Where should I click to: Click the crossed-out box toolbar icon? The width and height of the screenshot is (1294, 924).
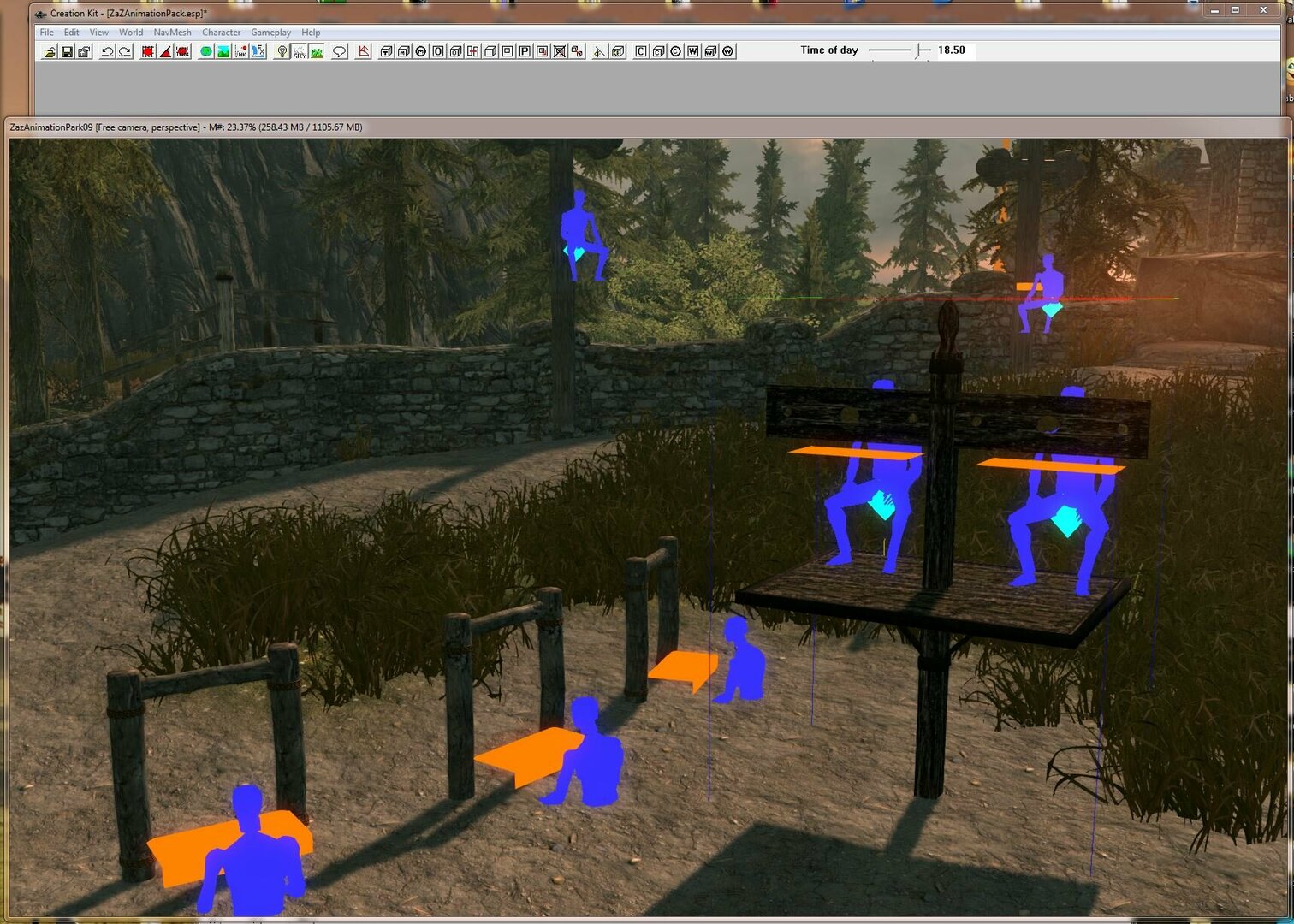(560, 51)
